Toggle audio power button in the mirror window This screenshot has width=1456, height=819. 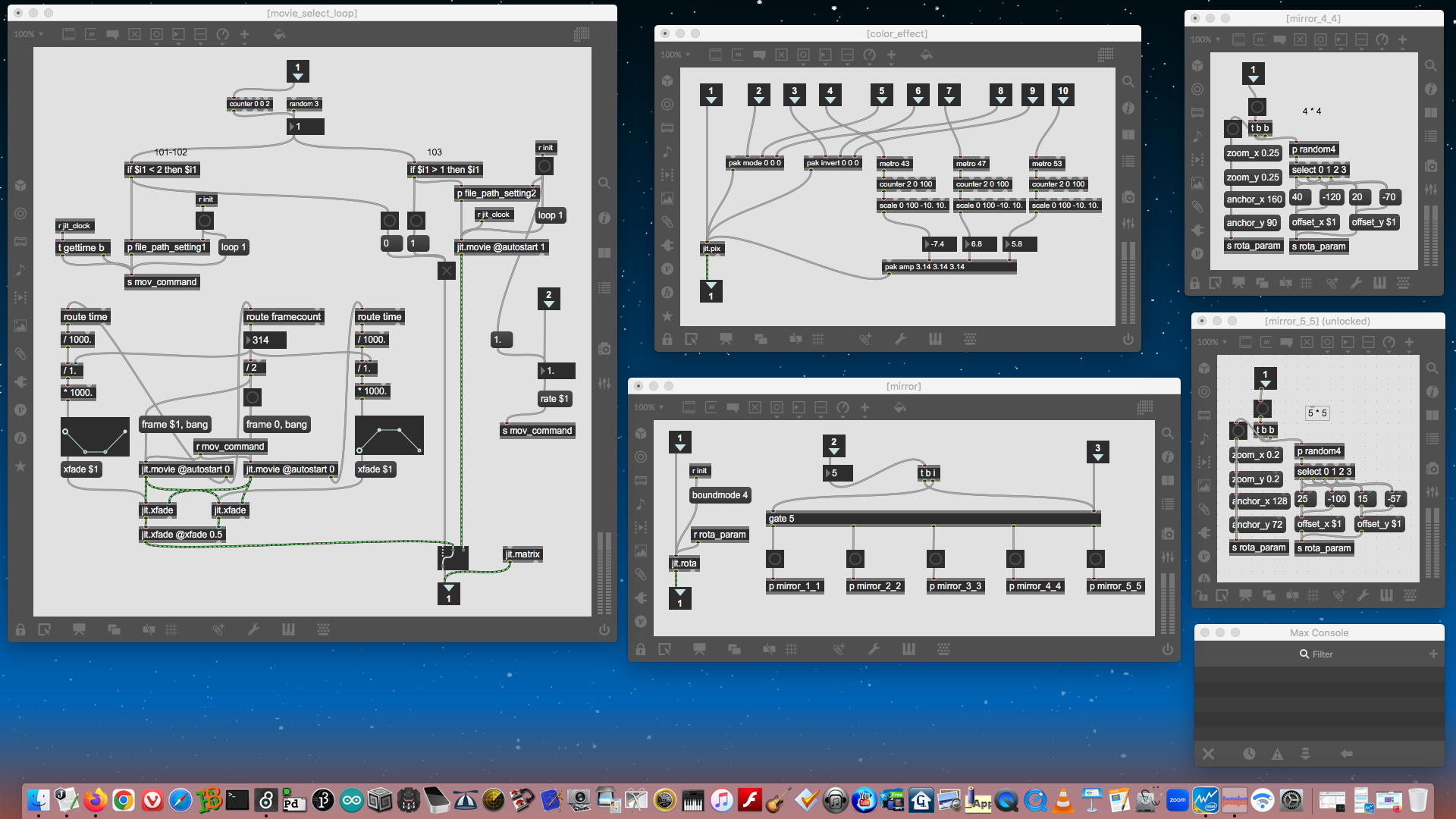pyautogui.click(x=1167, y=649)
